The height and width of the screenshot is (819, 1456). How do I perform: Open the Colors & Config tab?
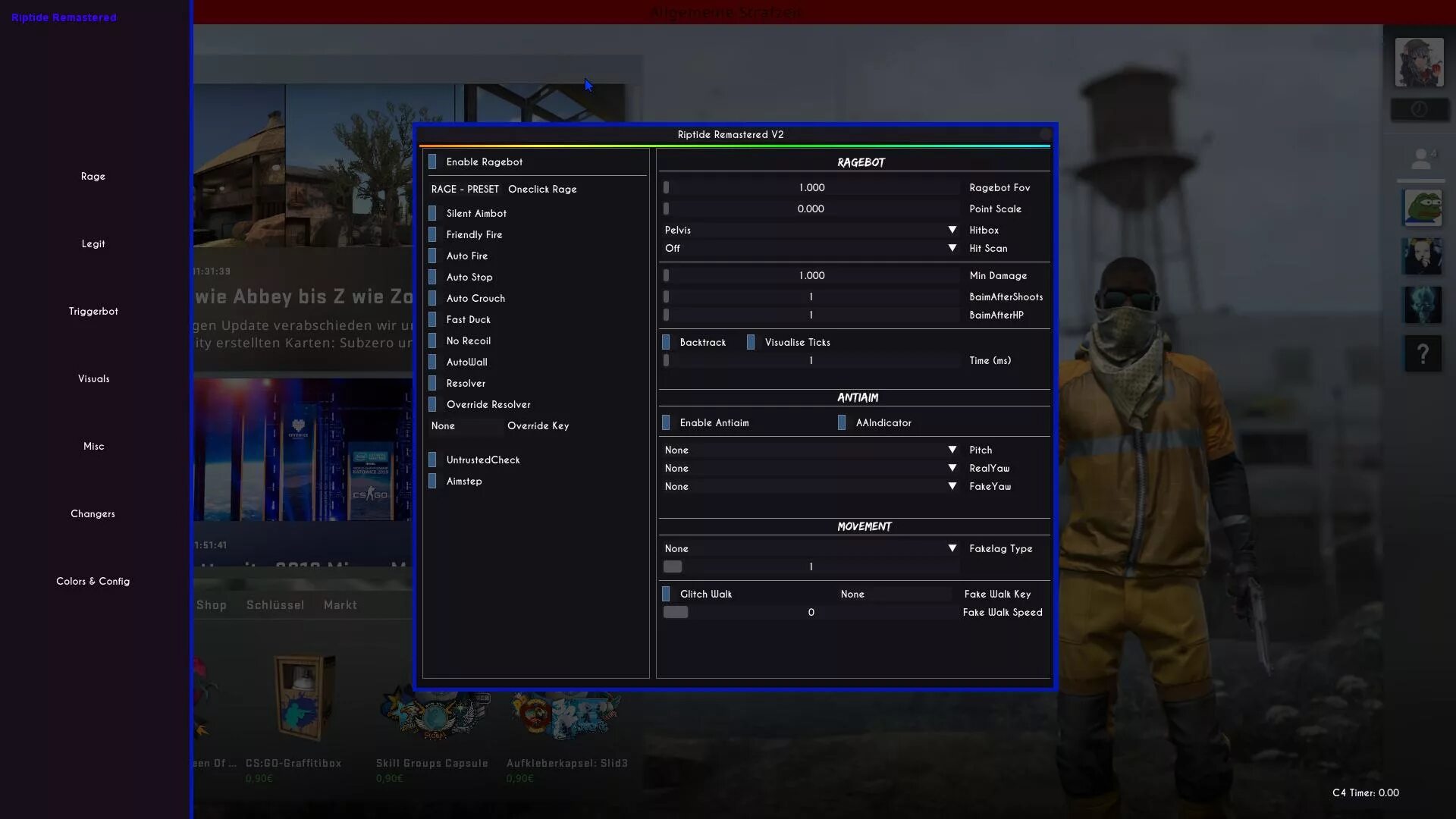click(x=93, y=581)
